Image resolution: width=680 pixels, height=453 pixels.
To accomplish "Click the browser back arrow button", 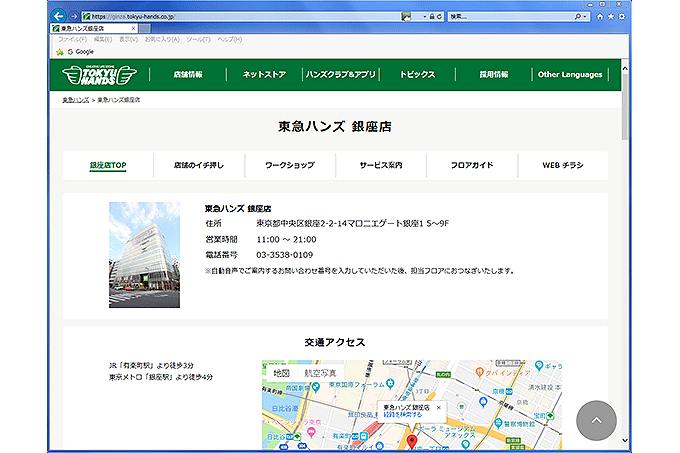I will pyautogui.click(x=59, y=16).
